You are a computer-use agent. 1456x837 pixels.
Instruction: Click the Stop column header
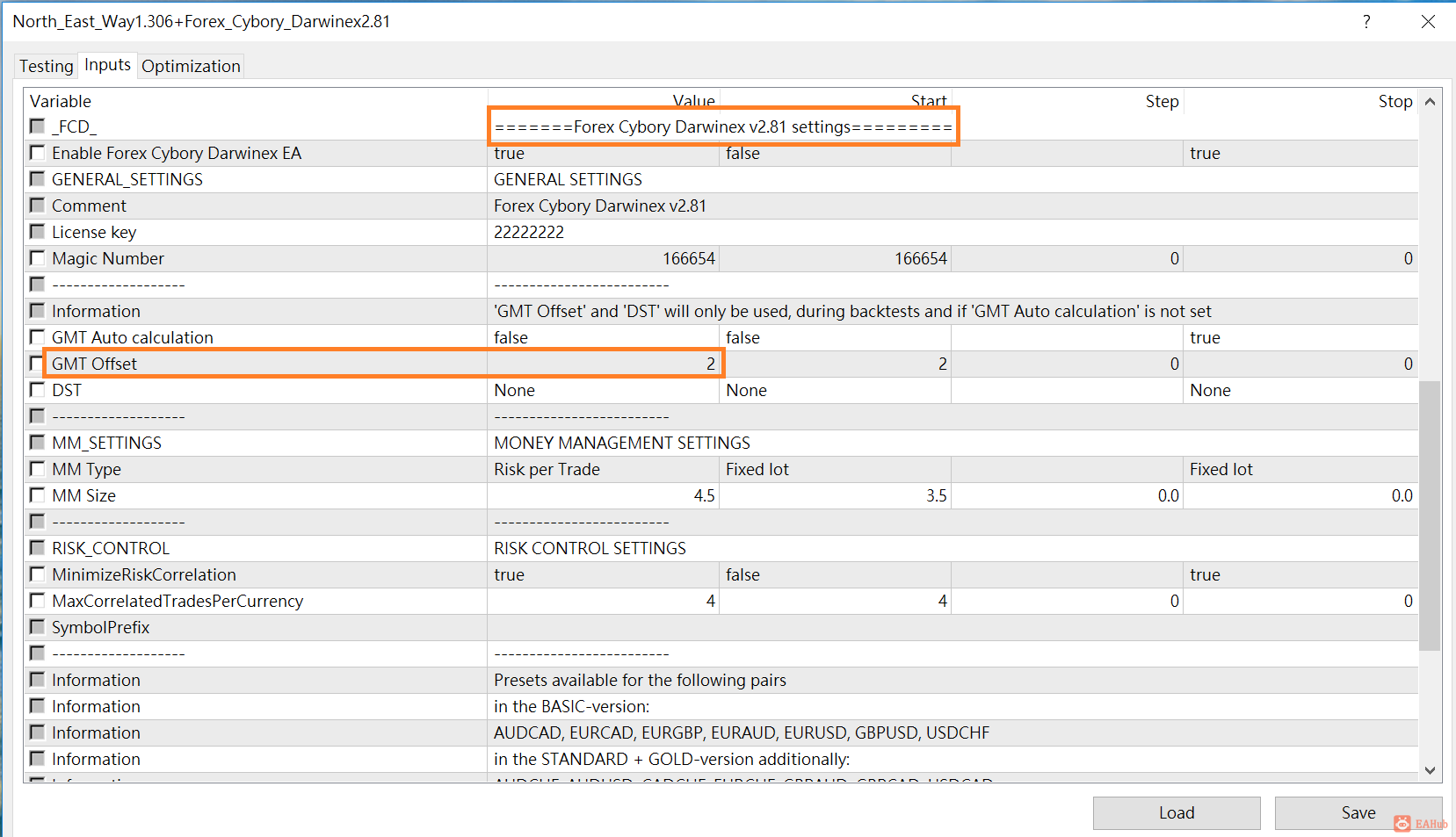click(x=1301, y=101)
